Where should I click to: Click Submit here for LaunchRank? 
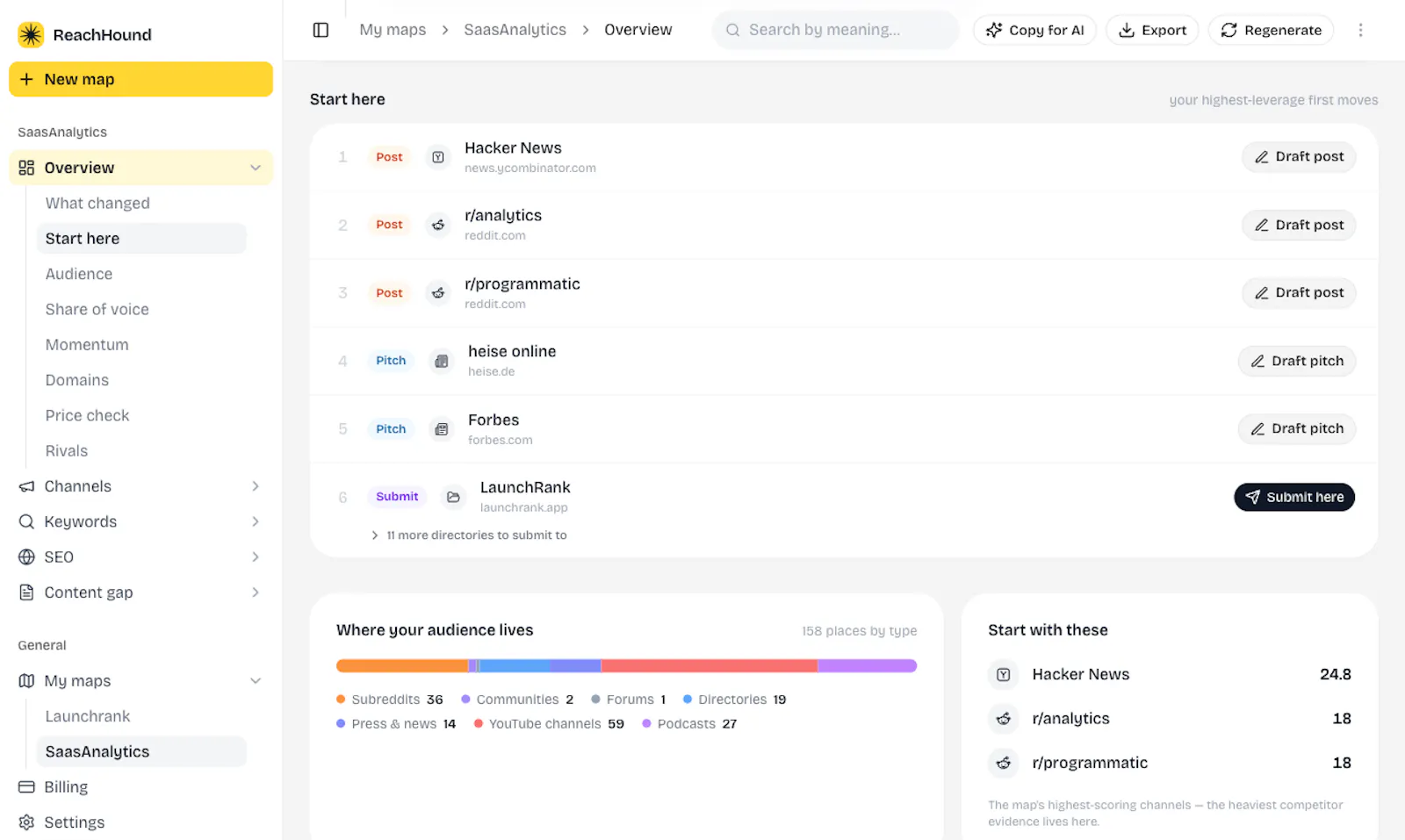(1294, 497)
